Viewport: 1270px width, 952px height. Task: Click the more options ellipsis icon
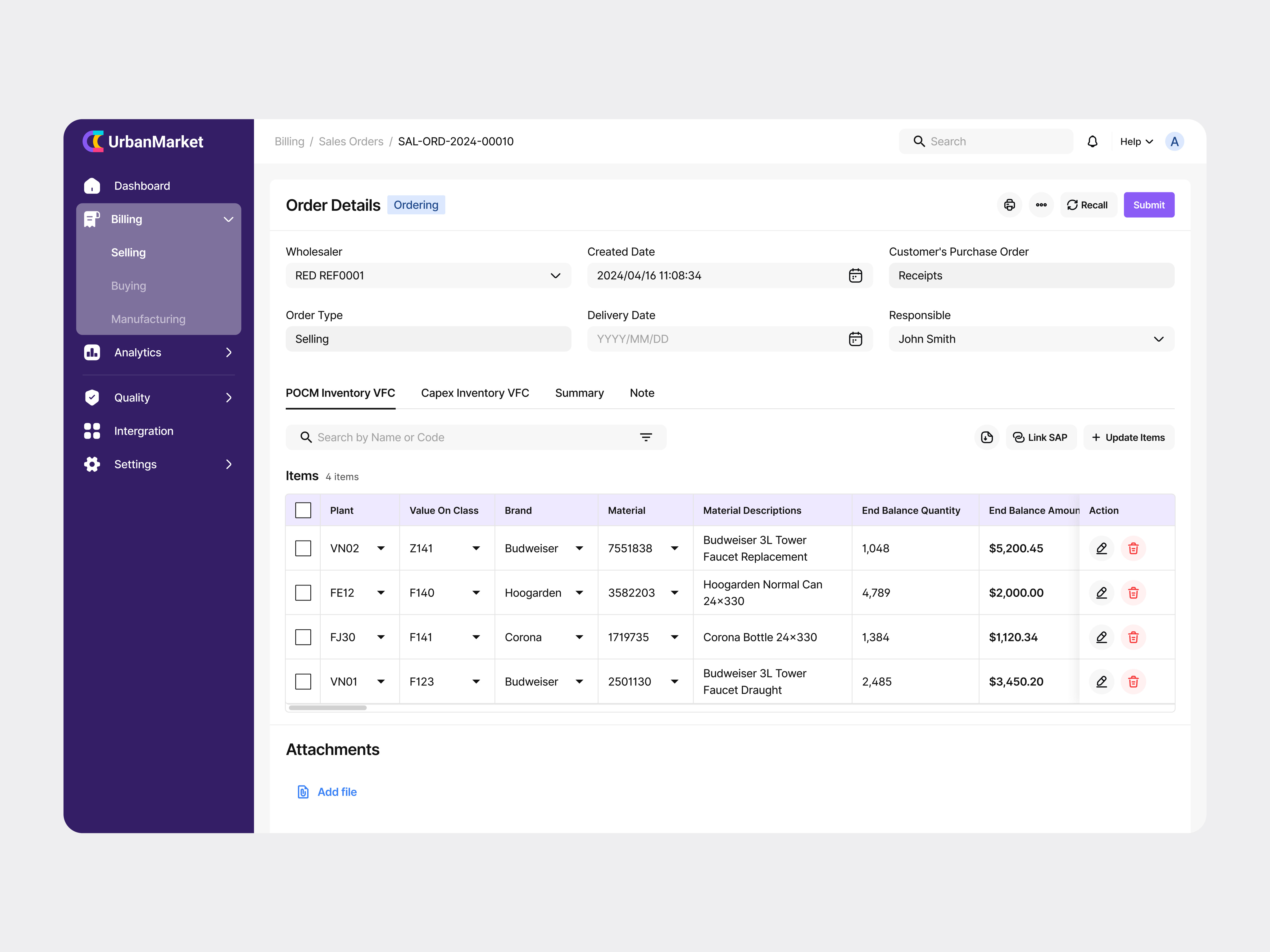[1041, 205]
